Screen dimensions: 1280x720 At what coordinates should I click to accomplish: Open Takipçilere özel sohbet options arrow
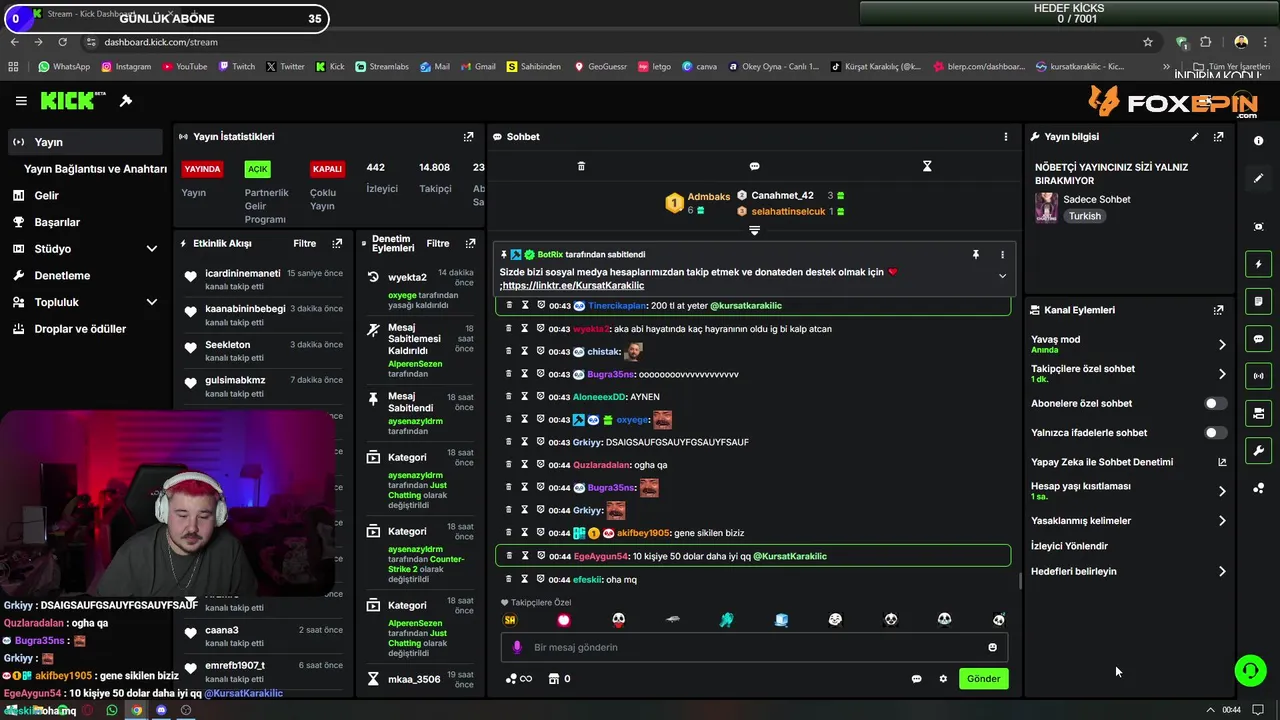click(x=1222, y=374)
